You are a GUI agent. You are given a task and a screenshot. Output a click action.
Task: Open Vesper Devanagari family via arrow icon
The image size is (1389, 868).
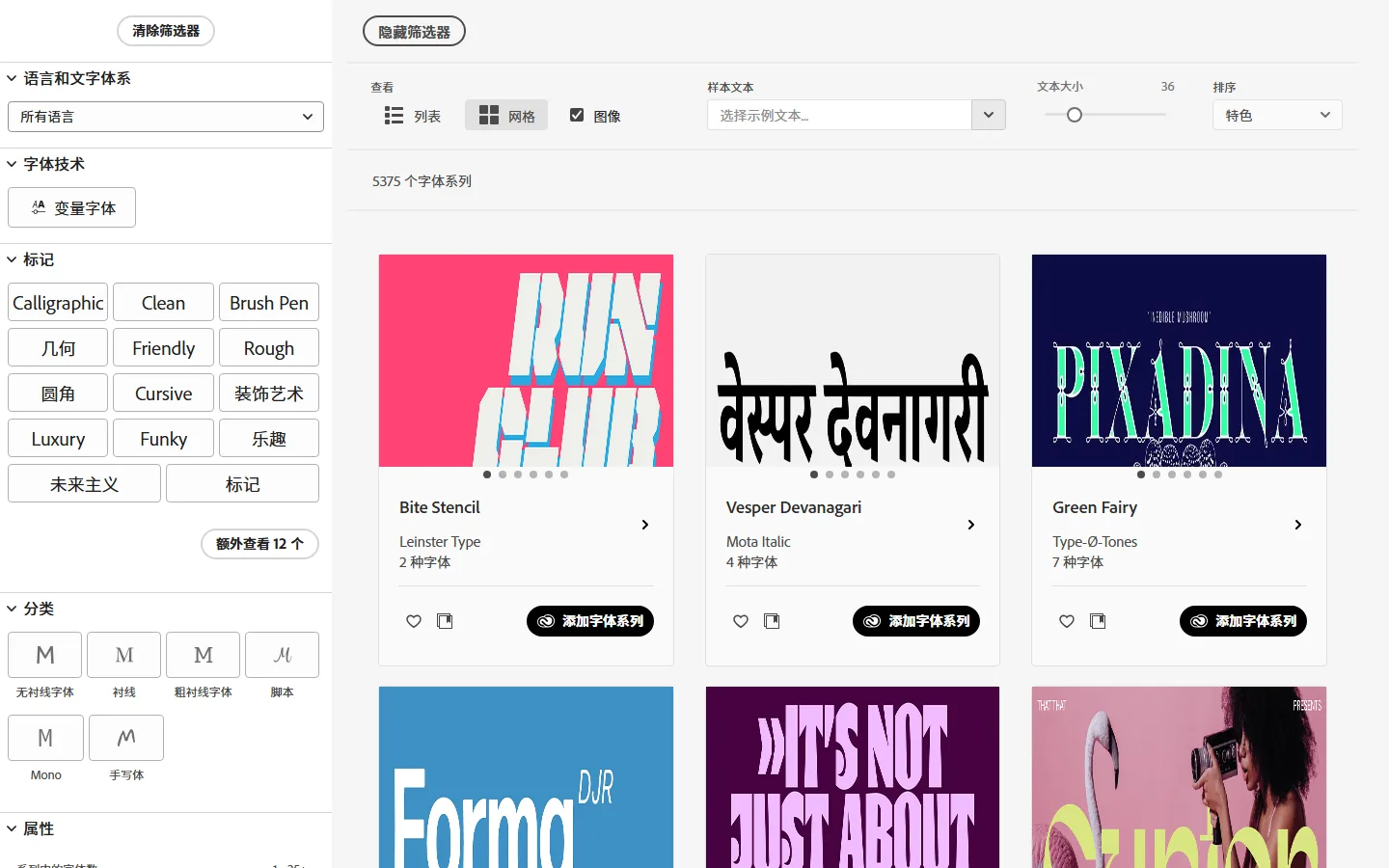(x=971, y=525)
